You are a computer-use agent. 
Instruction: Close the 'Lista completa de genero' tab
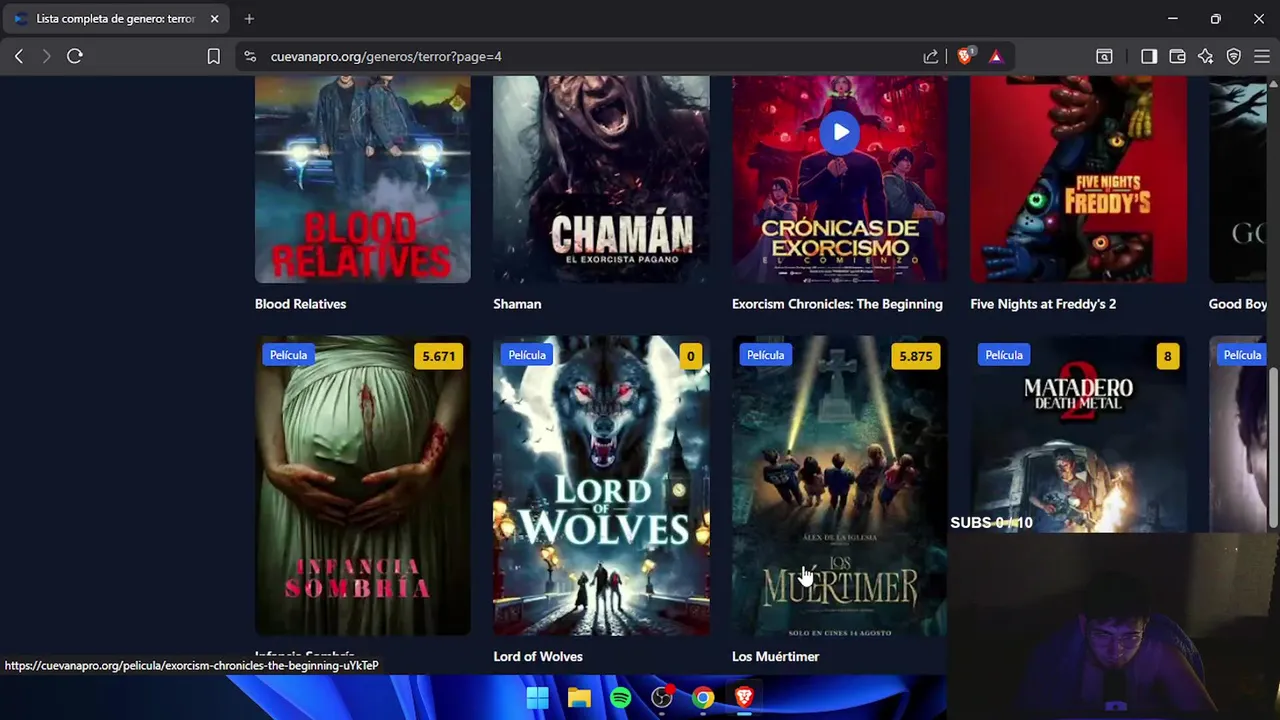pos(214,19)
